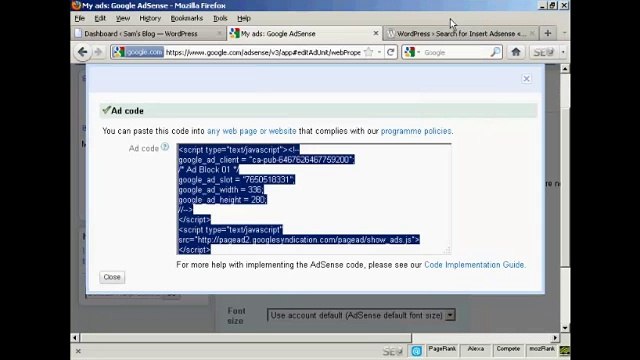
Task: Click the Alexa status bar button
Action: 476,349
